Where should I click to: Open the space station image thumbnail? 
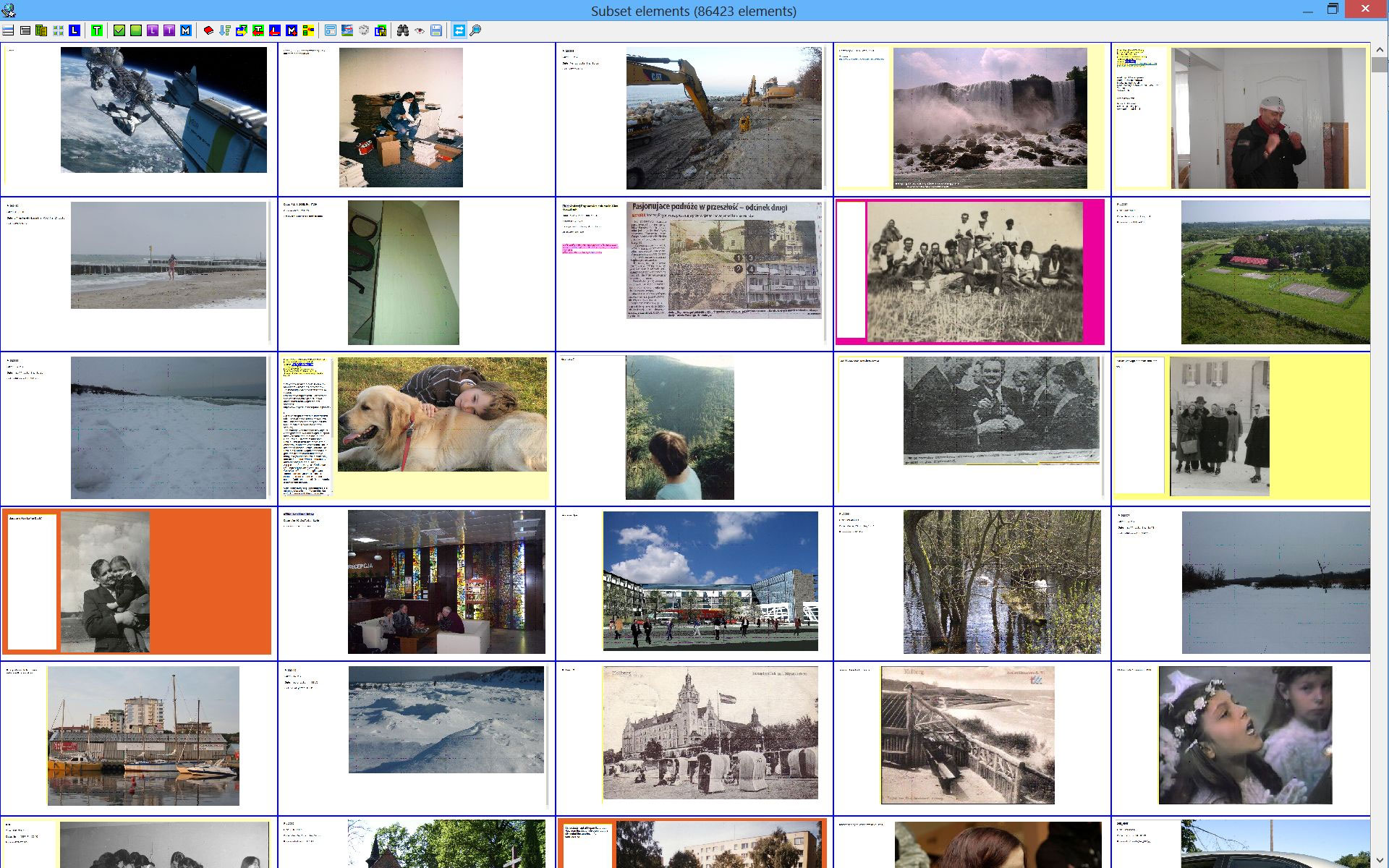[163, 110]
